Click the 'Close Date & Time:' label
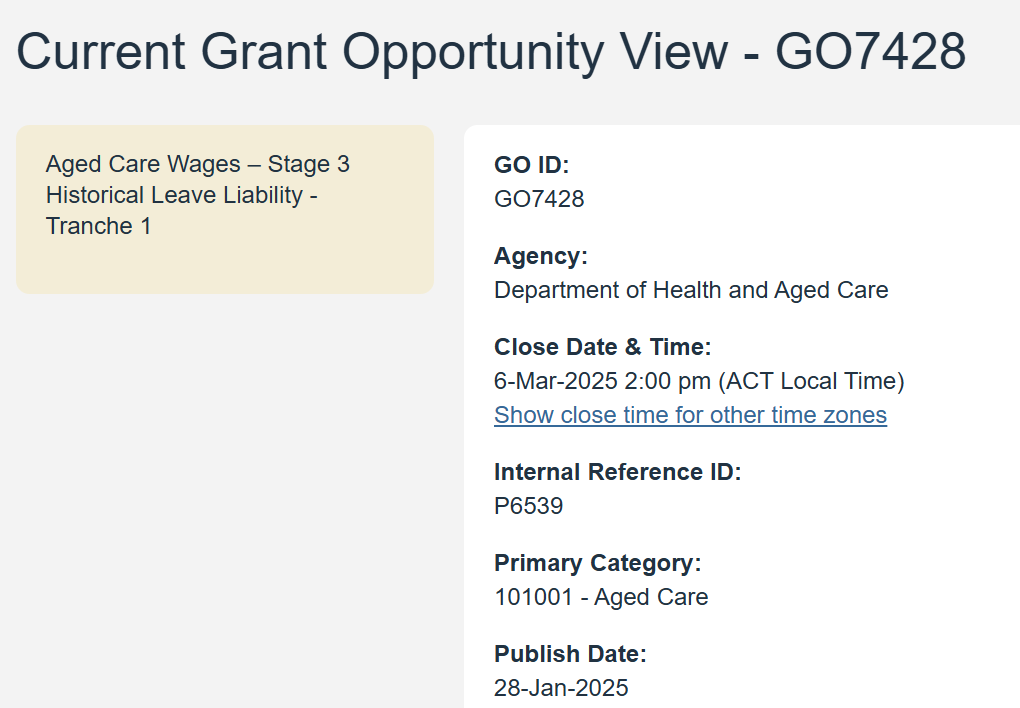This screenshot has width=1020, height=708. click(x=602, y=347)
